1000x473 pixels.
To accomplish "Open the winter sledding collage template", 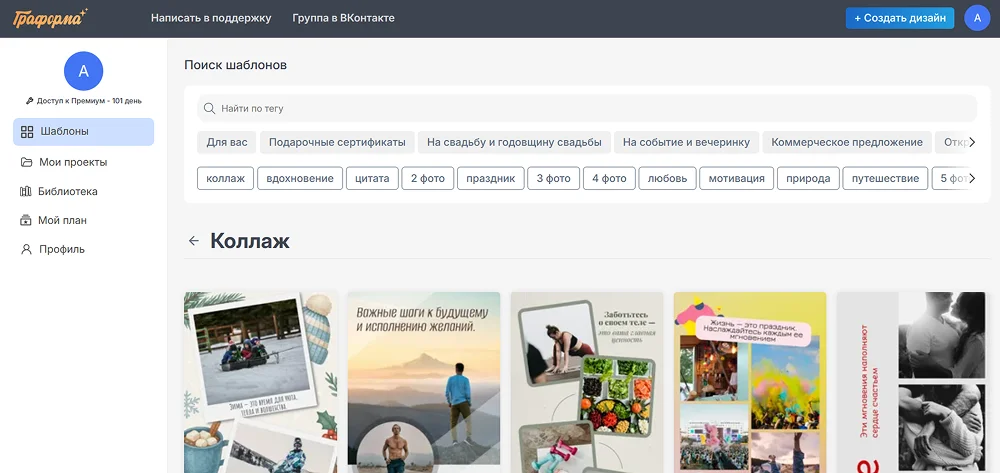I will point(261,382).
